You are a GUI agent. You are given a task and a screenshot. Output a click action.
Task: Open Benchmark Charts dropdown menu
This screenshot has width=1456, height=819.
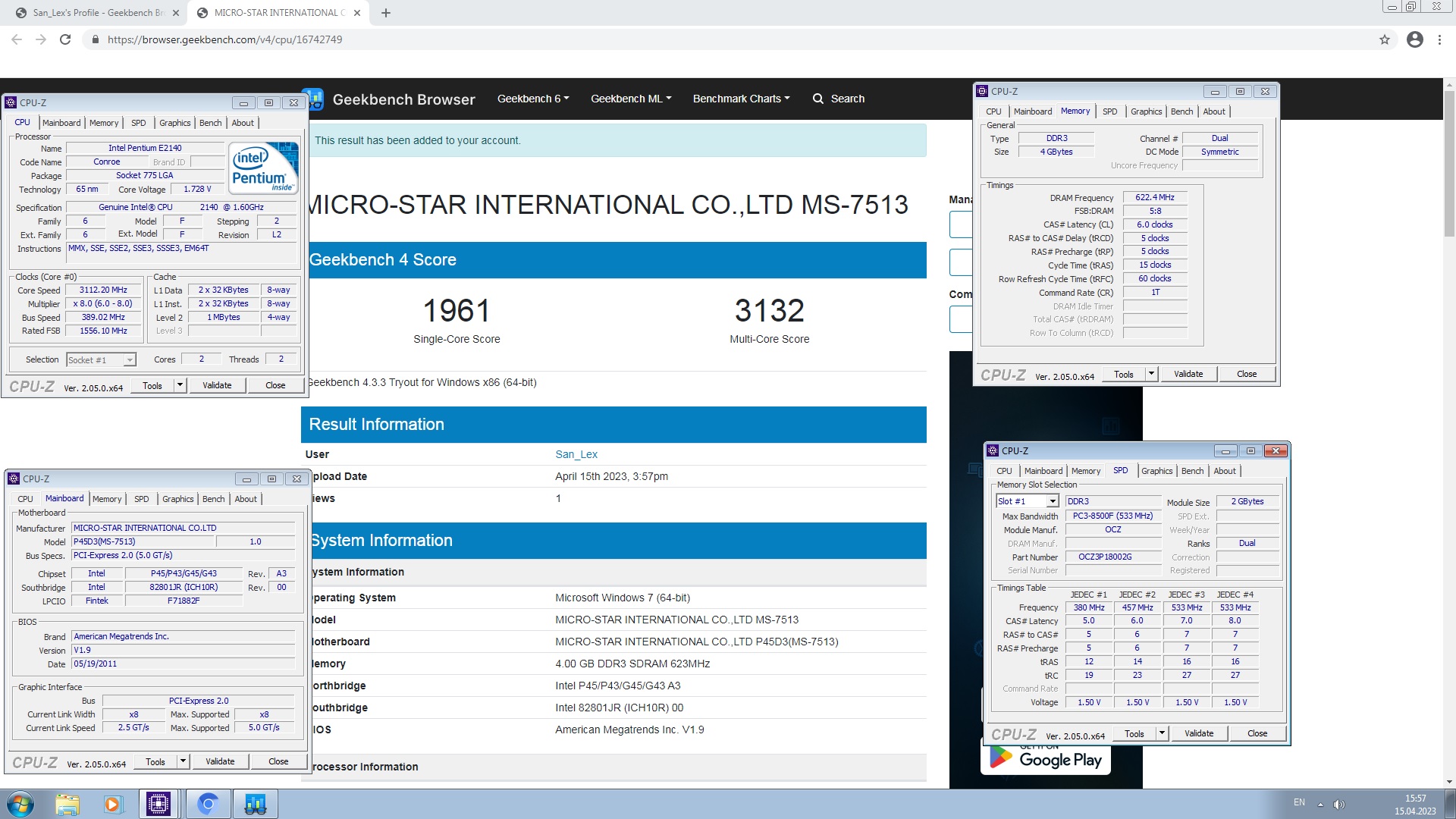point(741,99)
